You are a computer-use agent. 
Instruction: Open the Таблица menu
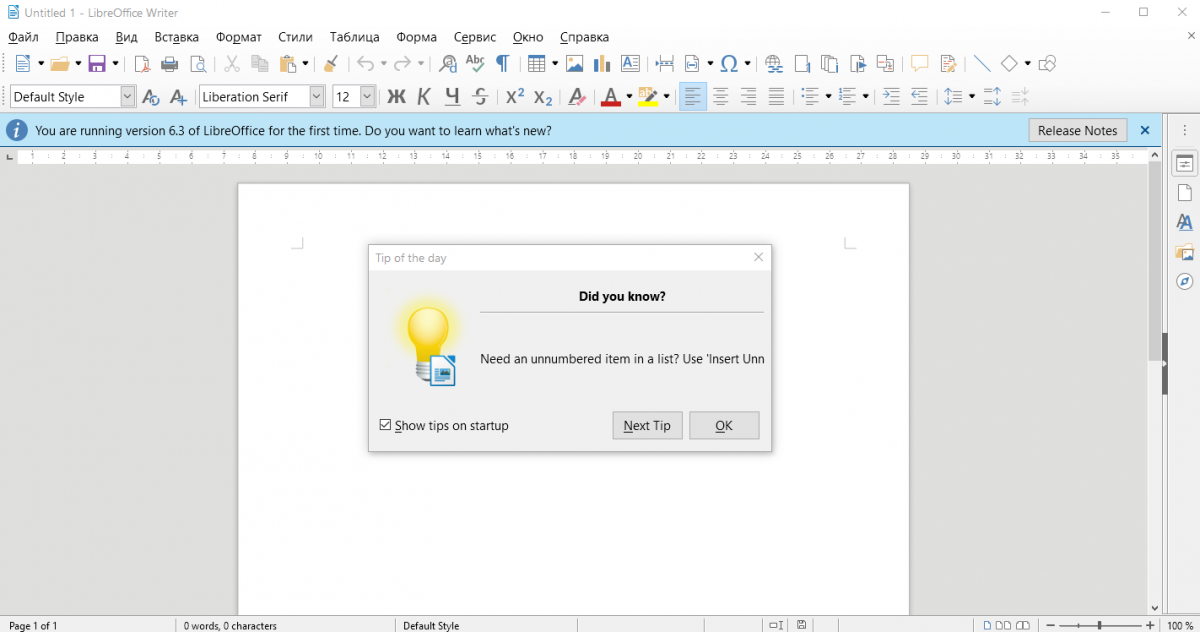click(354, 37)
